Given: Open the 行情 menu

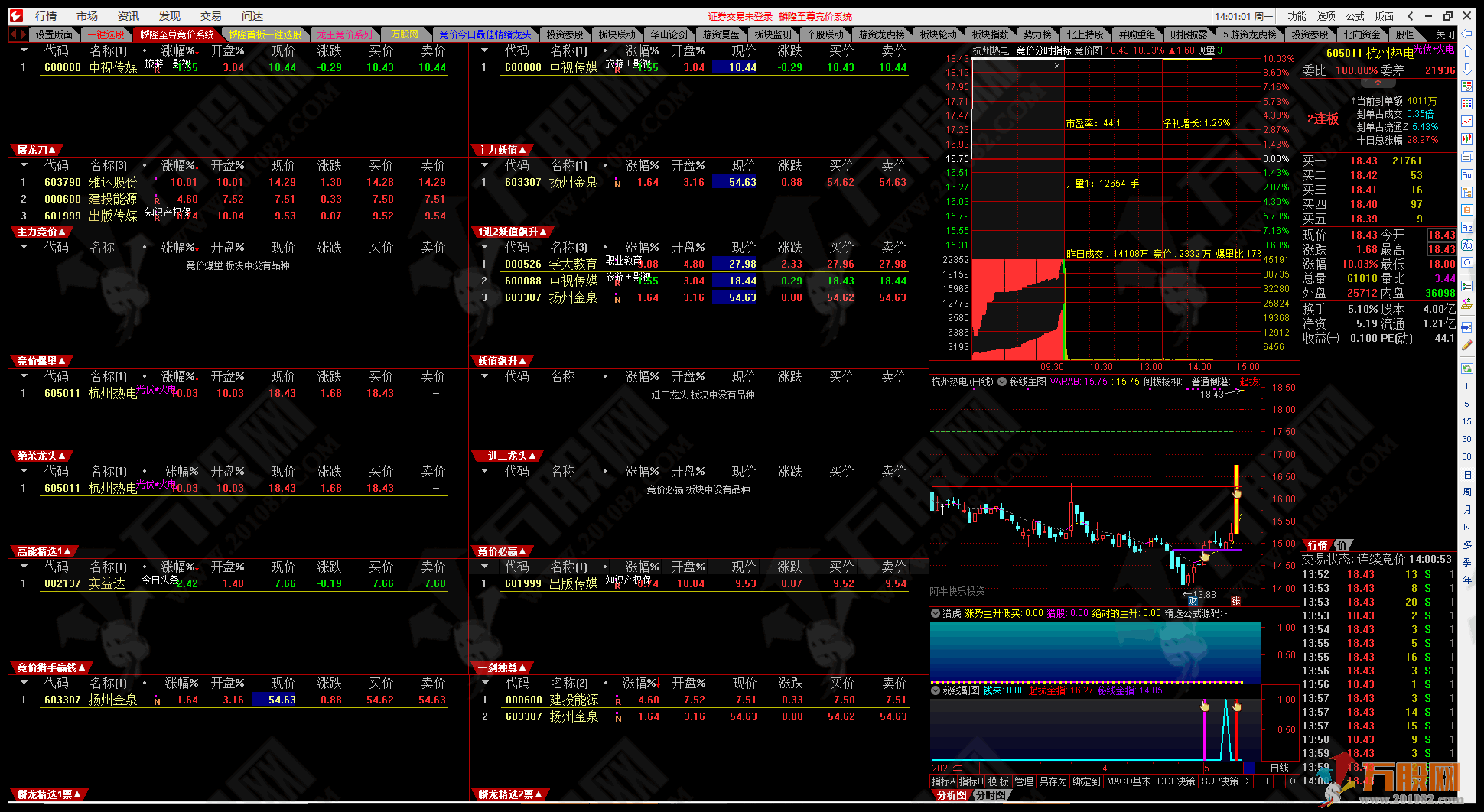Looking at the screenshot, I should tap(45, 15).
